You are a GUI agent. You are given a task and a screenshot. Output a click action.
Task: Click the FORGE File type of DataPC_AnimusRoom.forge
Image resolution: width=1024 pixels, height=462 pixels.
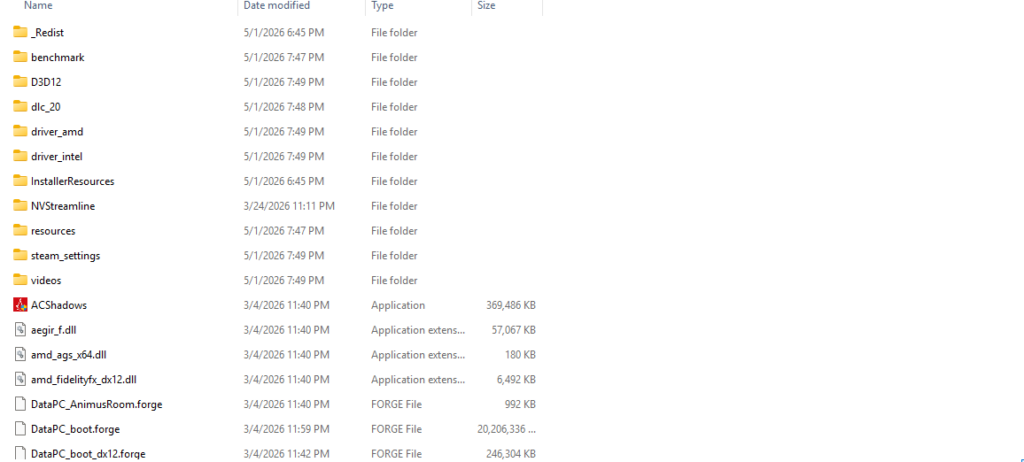[x=396, y=404]
